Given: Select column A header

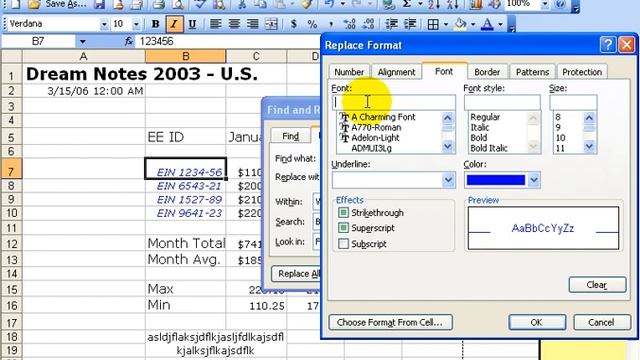Looking at the screenshot, I should [x=83, y=56].
